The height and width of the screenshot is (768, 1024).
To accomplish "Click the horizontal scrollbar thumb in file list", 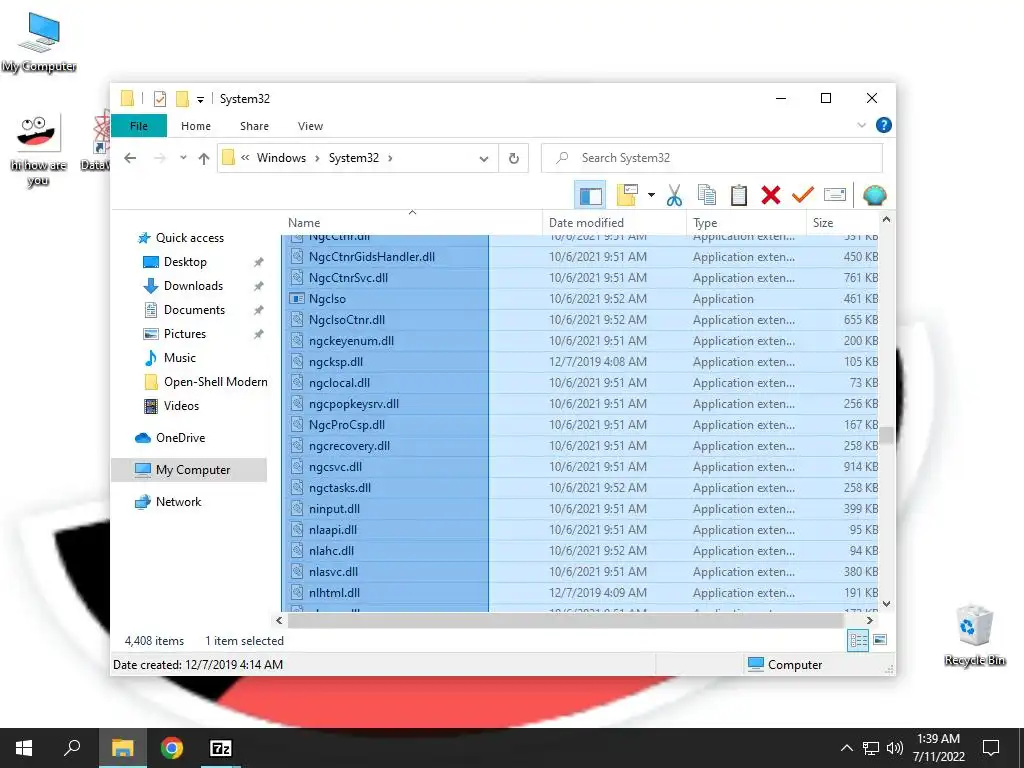I will pos(566,620).
